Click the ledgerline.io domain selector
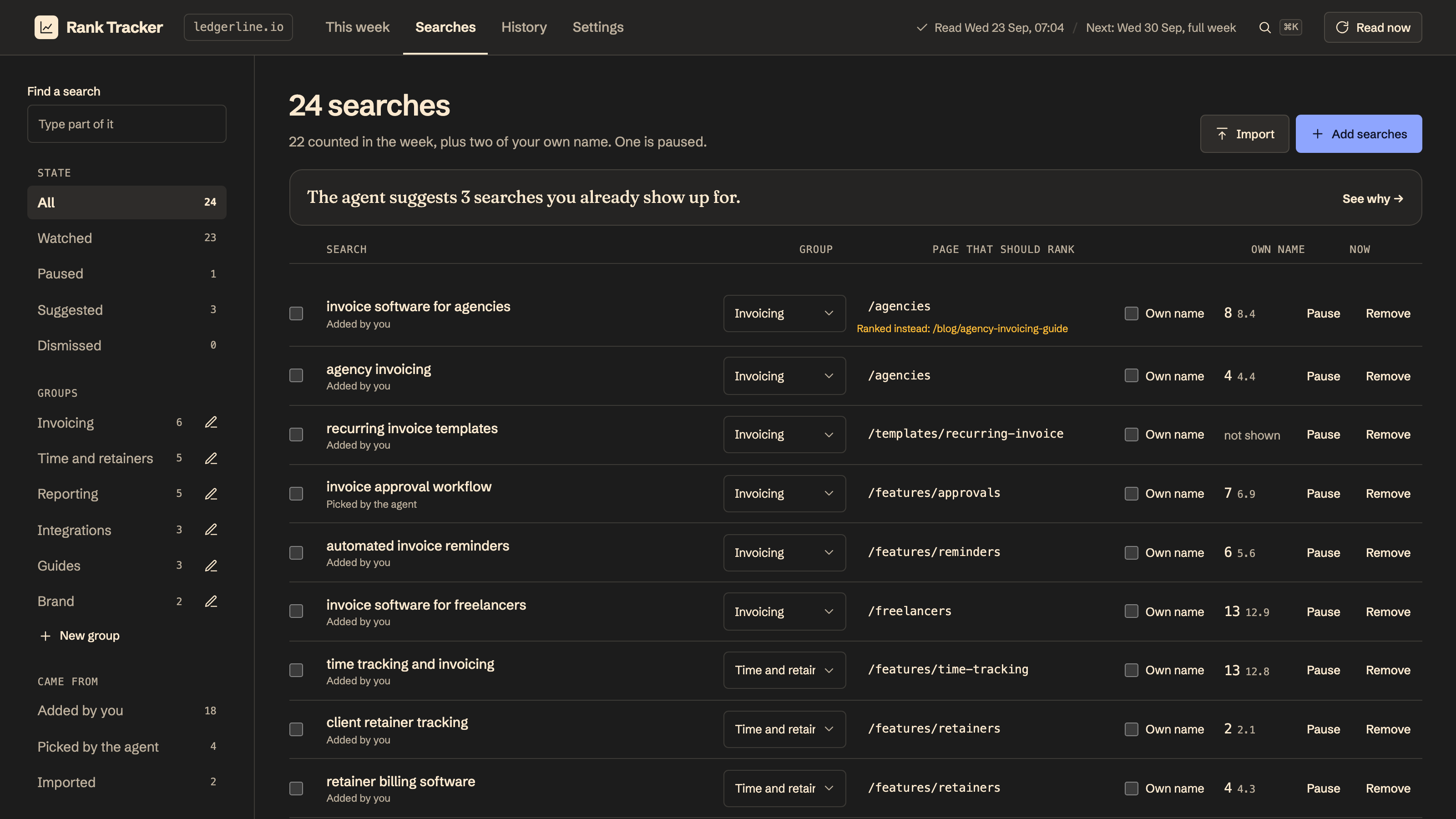Screen dimensions: 1456x819 click(x=238, y=27)
